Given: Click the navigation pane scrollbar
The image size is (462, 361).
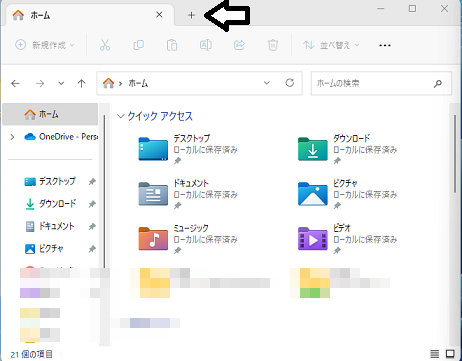Looking at the screenshot, I should pyautogui.click(x=104, y=191).
